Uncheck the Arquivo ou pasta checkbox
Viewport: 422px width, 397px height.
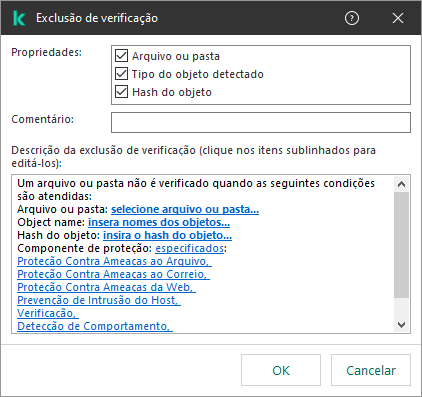[x=121, y=56]
